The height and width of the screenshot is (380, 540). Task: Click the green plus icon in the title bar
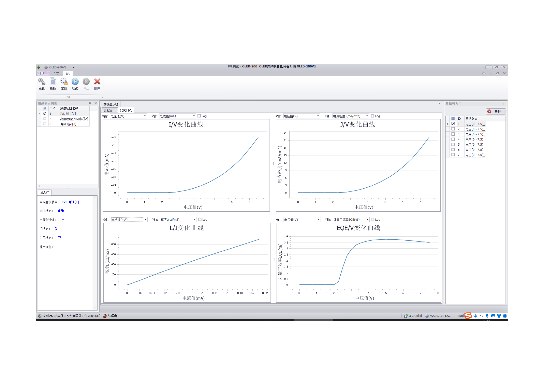[x=39, y=67]
